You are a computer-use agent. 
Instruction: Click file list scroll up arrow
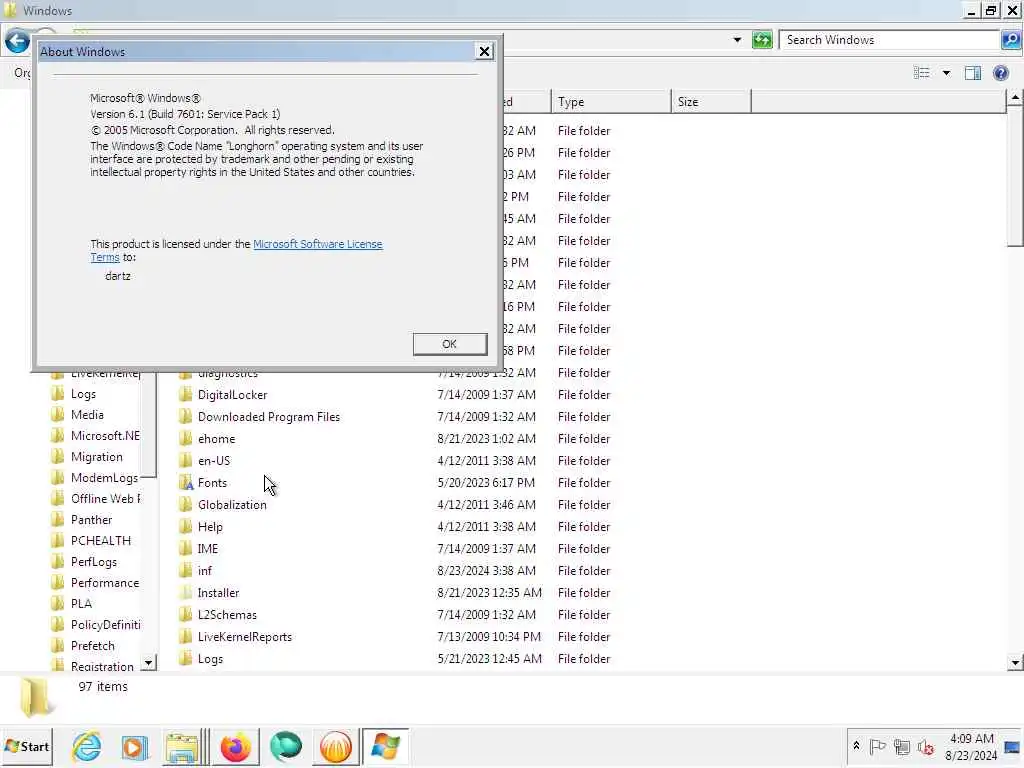(x=1015, y=99)
